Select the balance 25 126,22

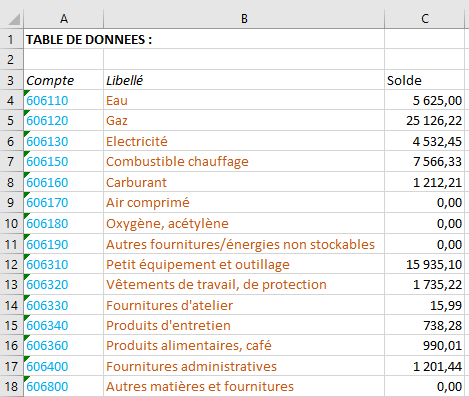pyautogui.click(x=424, y=120)
